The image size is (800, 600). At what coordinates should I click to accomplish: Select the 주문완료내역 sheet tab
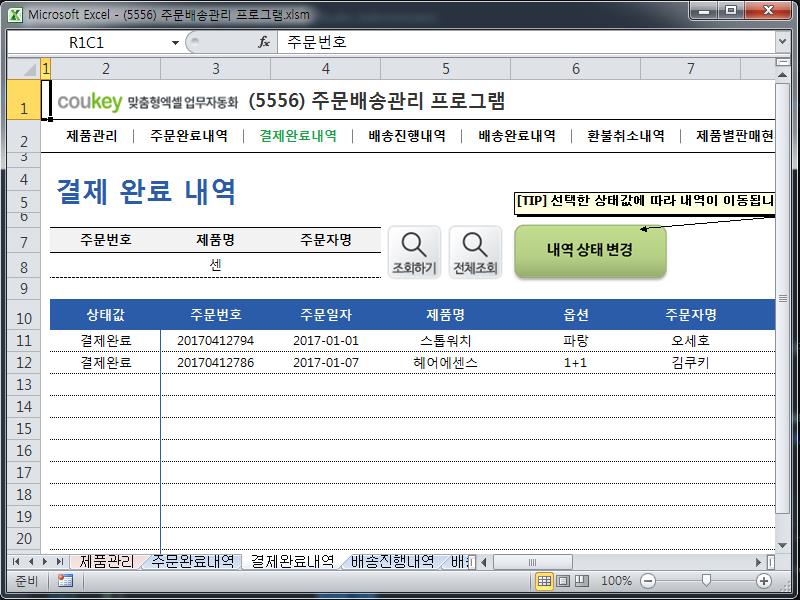[x=192, y=562]
